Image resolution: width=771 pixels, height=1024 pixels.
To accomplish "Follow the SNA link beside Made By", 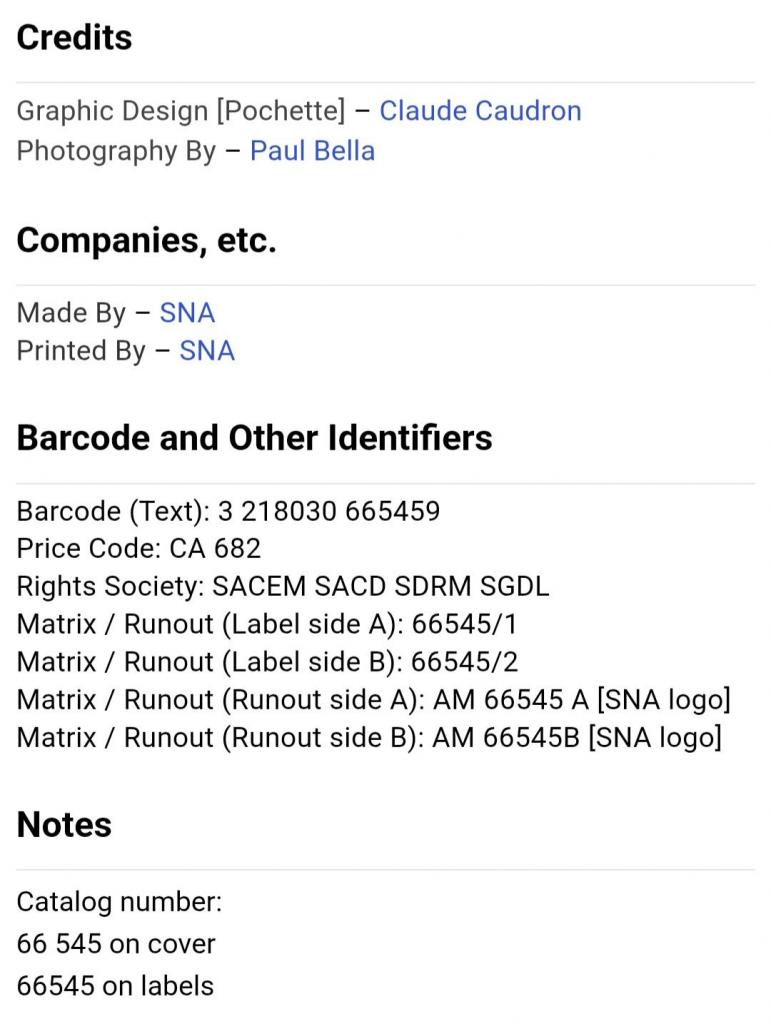I will pyautogui.click(x=187, y=313).
